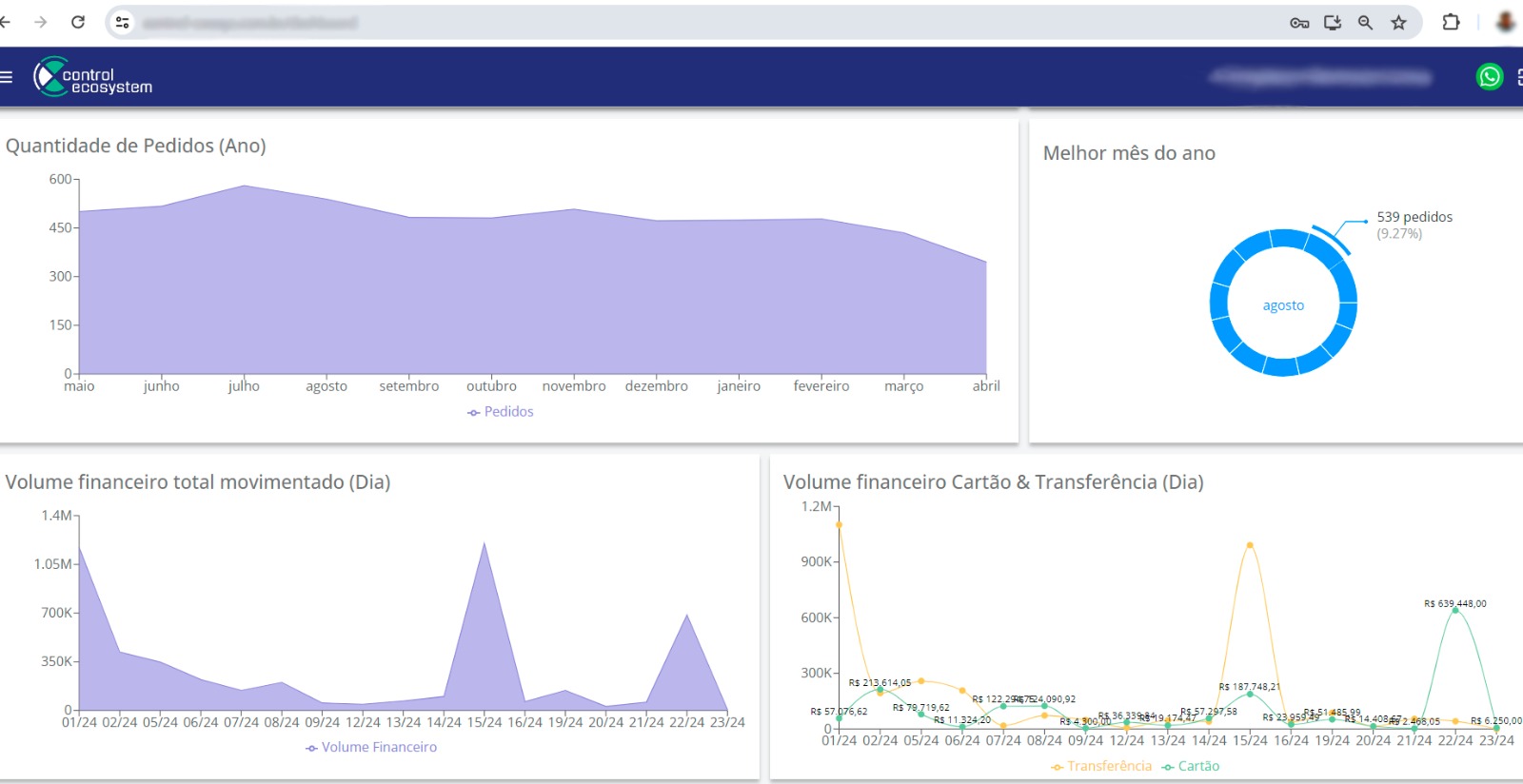Click the 539 pedidos label
This screenshot has height=784, width=1523.
(x=1414, y=217)
